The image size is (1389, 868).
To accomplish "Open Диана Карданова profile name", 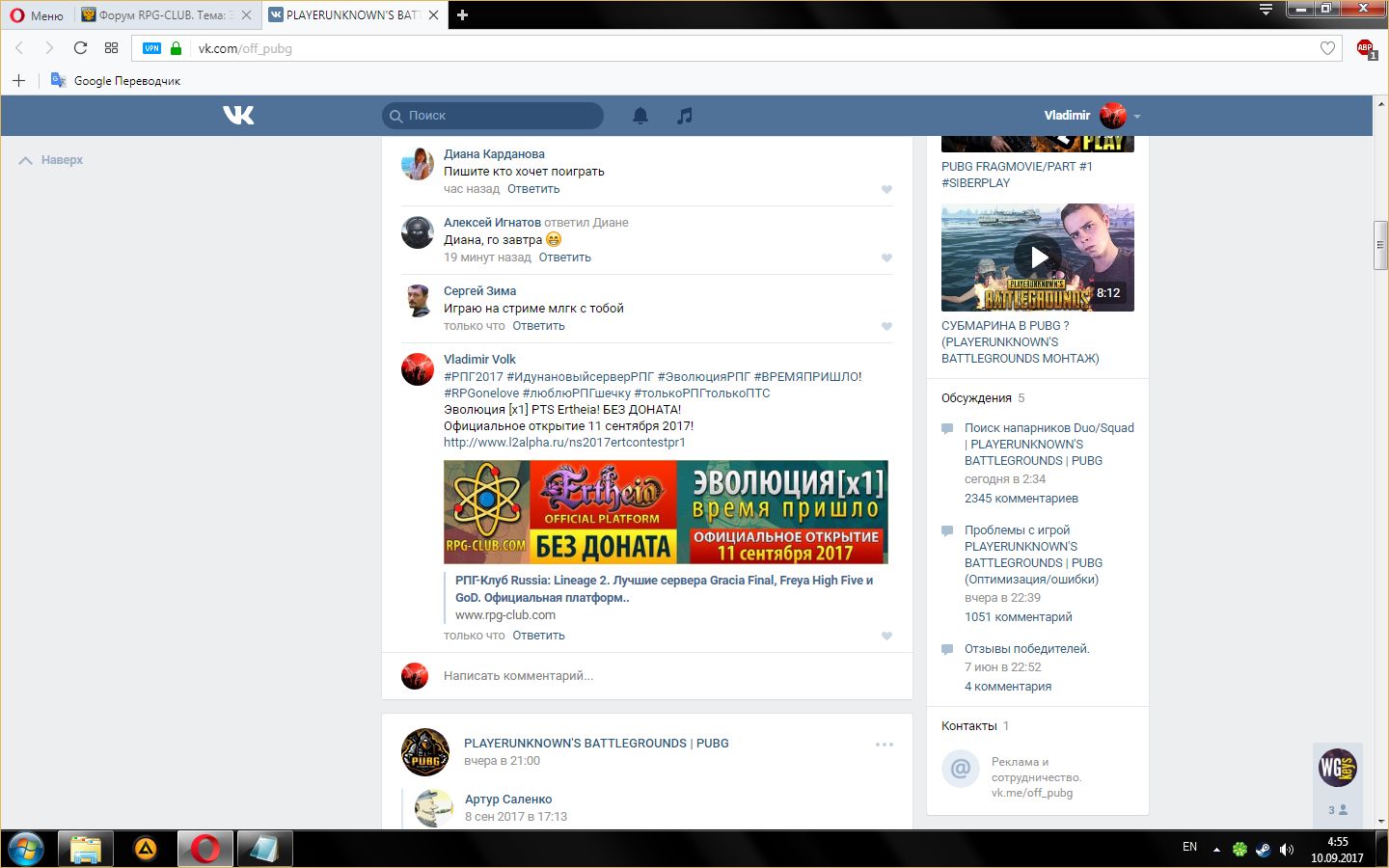I will tap(494, 154).
